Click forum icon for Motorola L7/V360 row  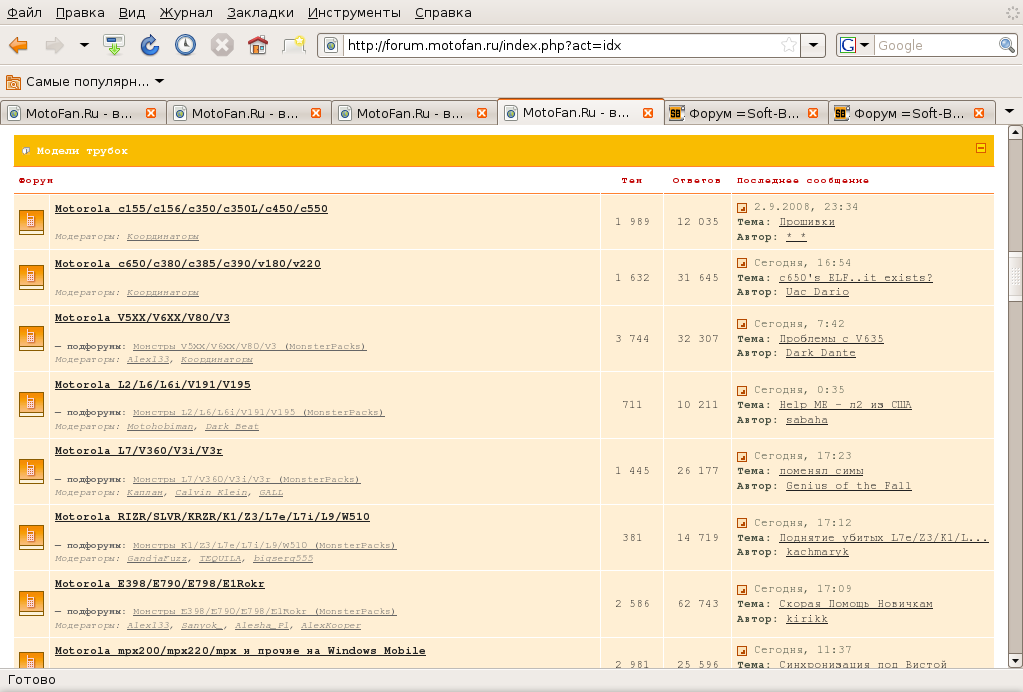(x=31, y=470)
